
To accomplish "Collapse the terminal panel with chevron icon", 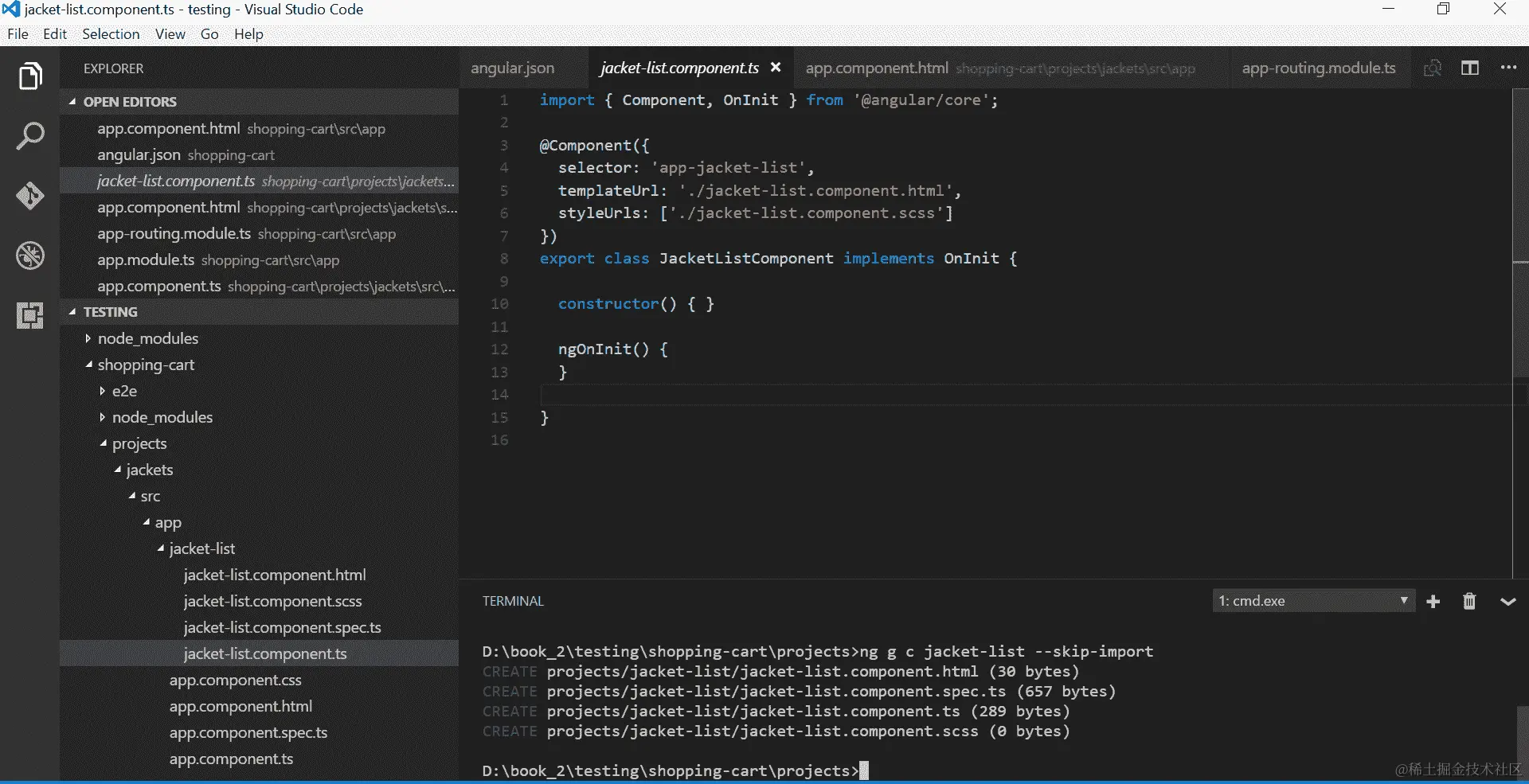I will (x=1507, y=602).
